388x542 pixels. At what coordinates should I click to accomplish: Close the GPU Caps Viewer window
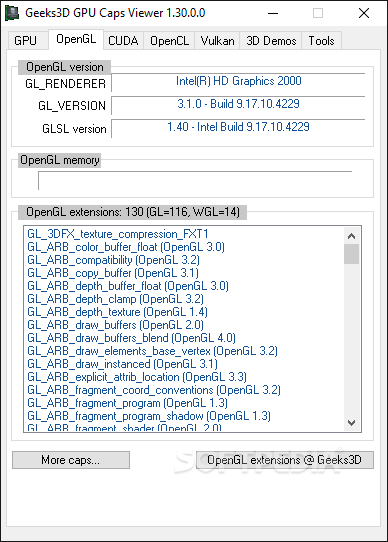(x=364, y=13)
